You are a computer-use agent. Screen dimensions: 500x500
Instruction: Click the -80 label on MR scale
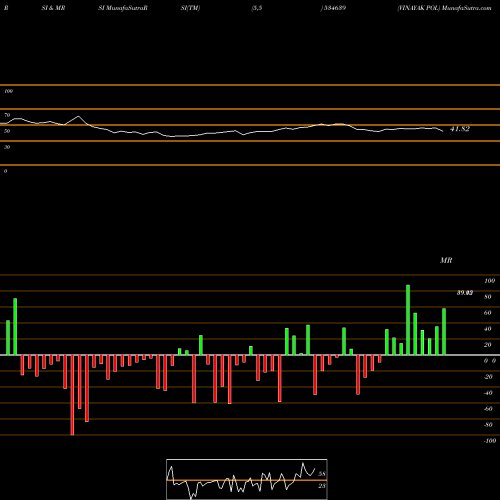click(x=488, y=425)
